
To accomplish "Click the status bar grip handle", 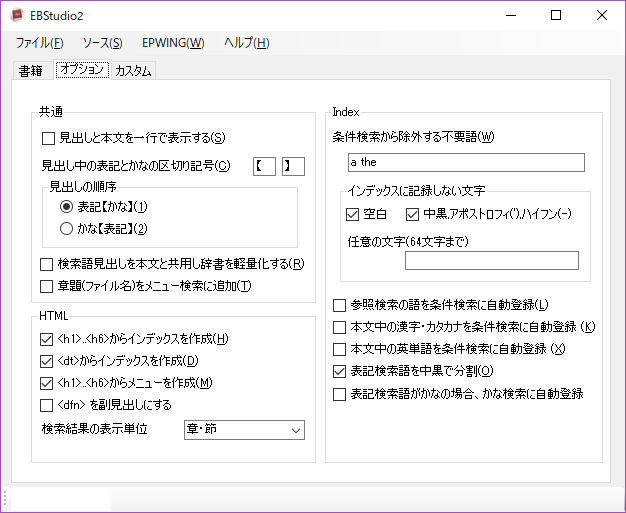I will click(5, 499).
